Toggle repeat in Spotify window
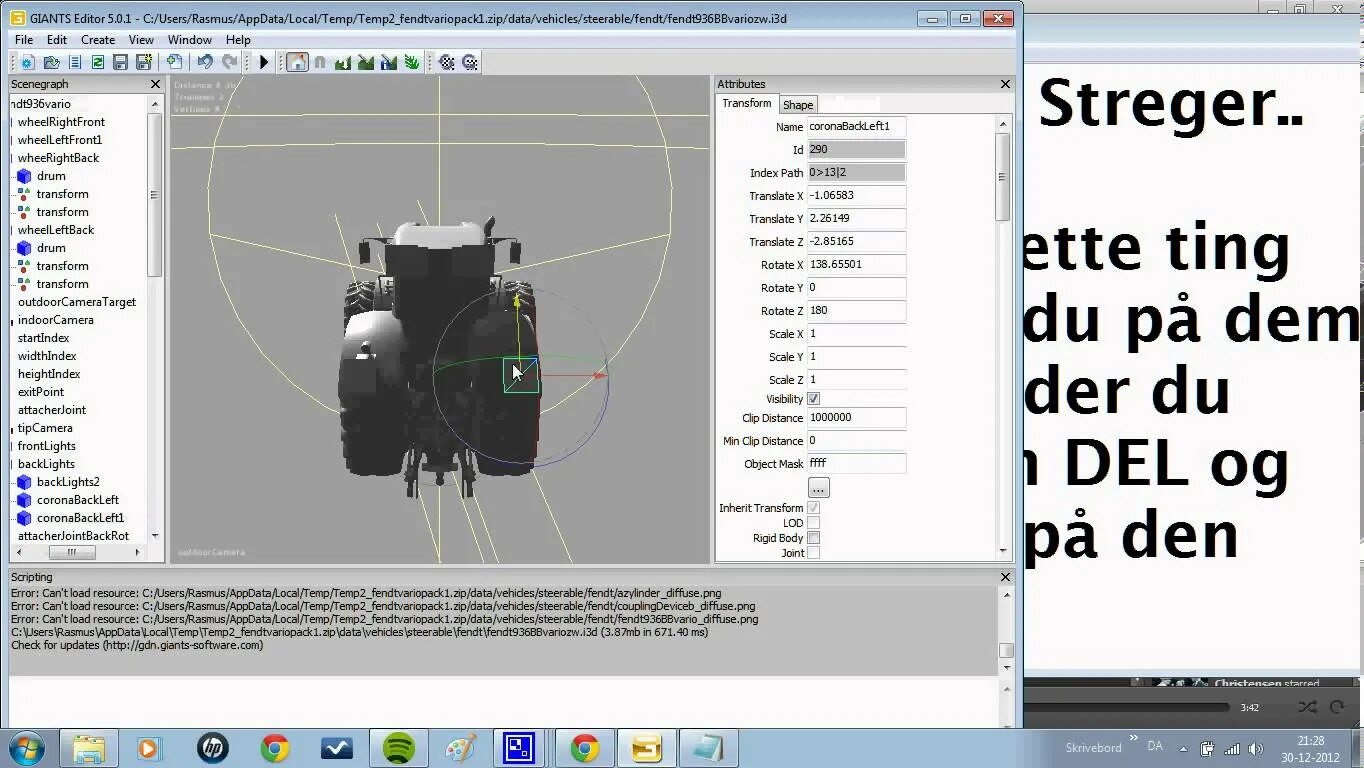The width and height of the screenshot is (1364, 768). pos(1337,707)
